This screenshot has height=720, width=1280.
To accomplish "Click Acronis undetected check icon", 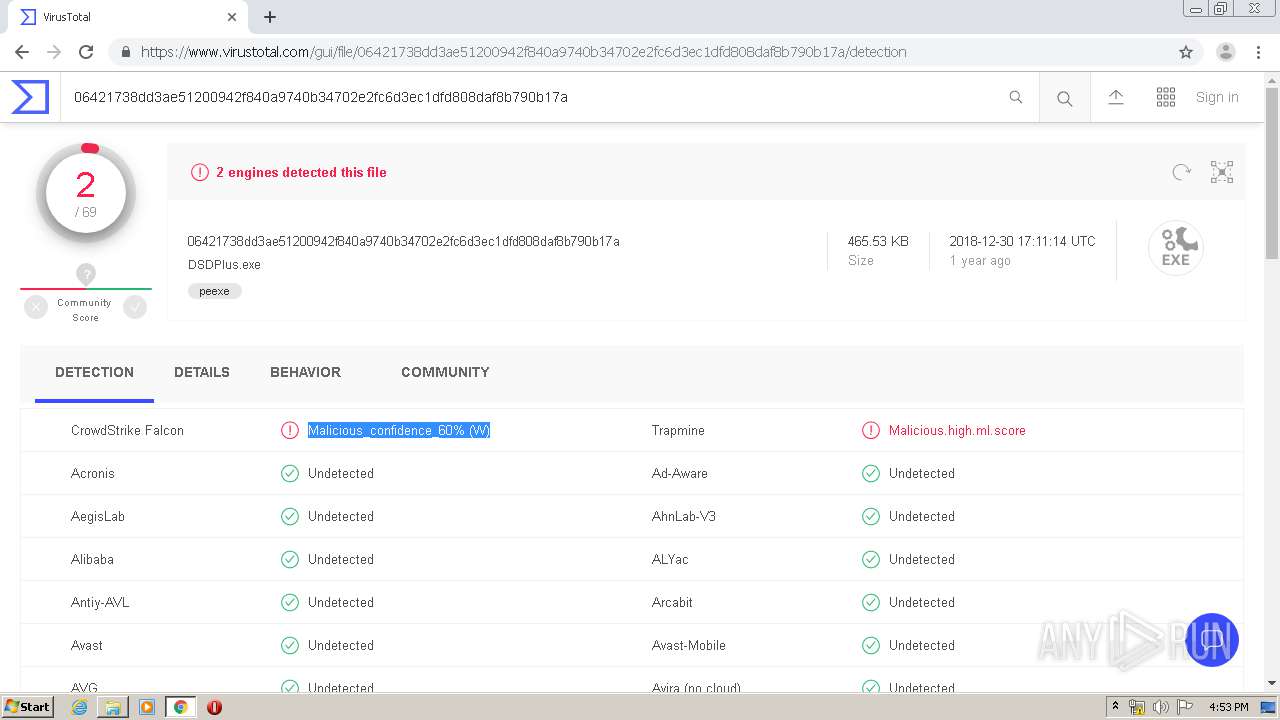I will click(290, 473).
